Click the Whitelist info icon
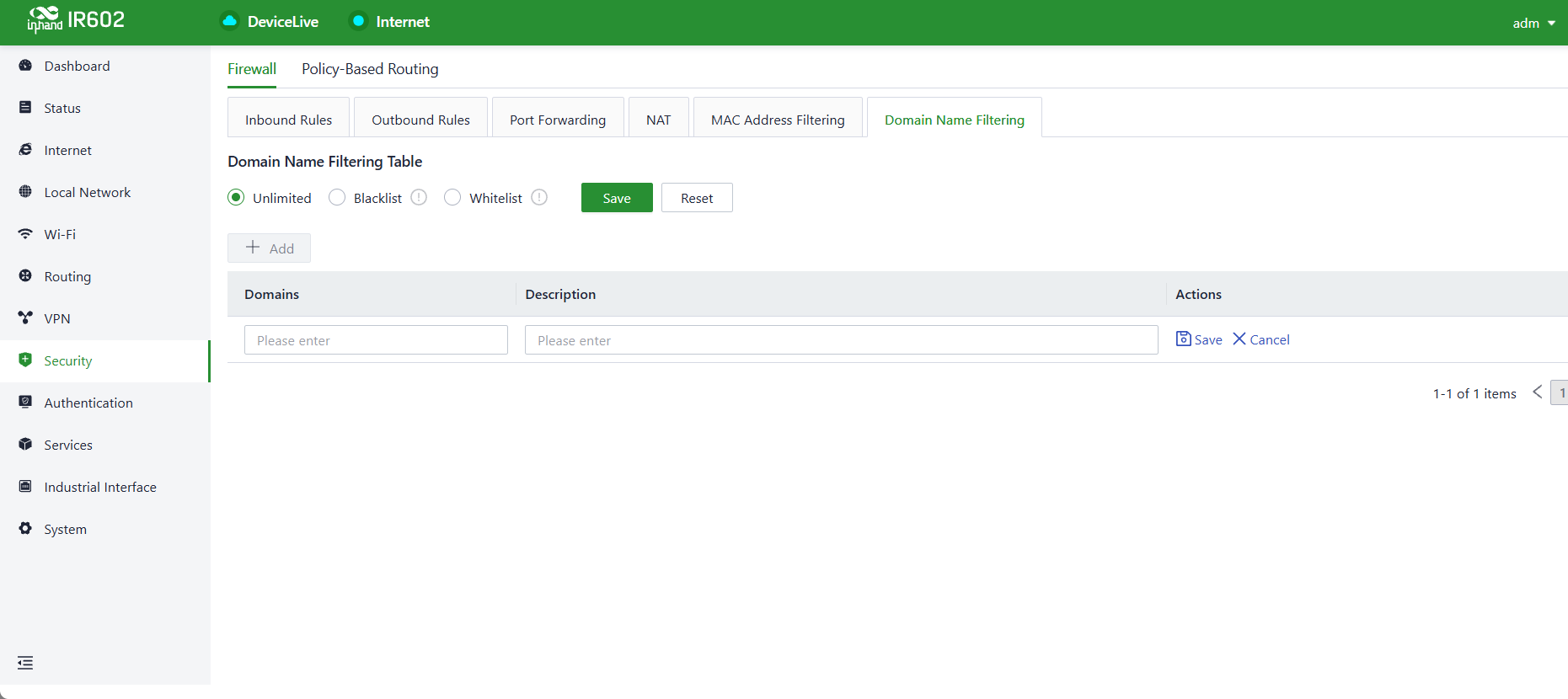The height and width of the screenshot is (699, 1568). pyautogui.click(x=539, y=197)
